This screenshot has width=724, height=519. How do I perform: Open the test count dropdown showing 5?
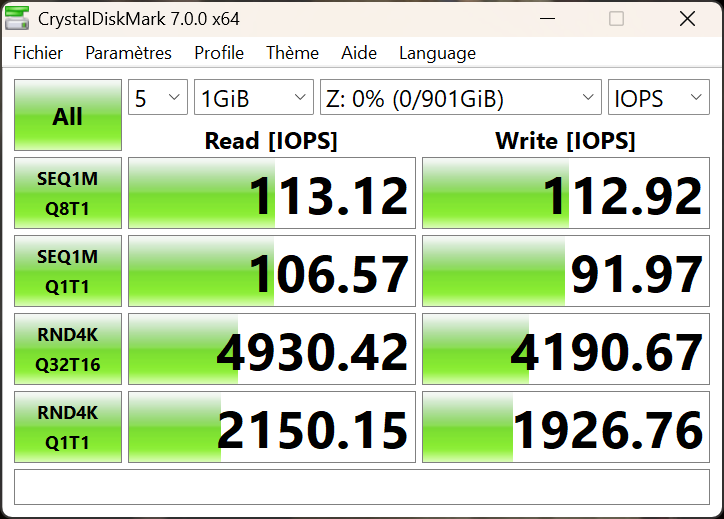[x=158, y=98]
